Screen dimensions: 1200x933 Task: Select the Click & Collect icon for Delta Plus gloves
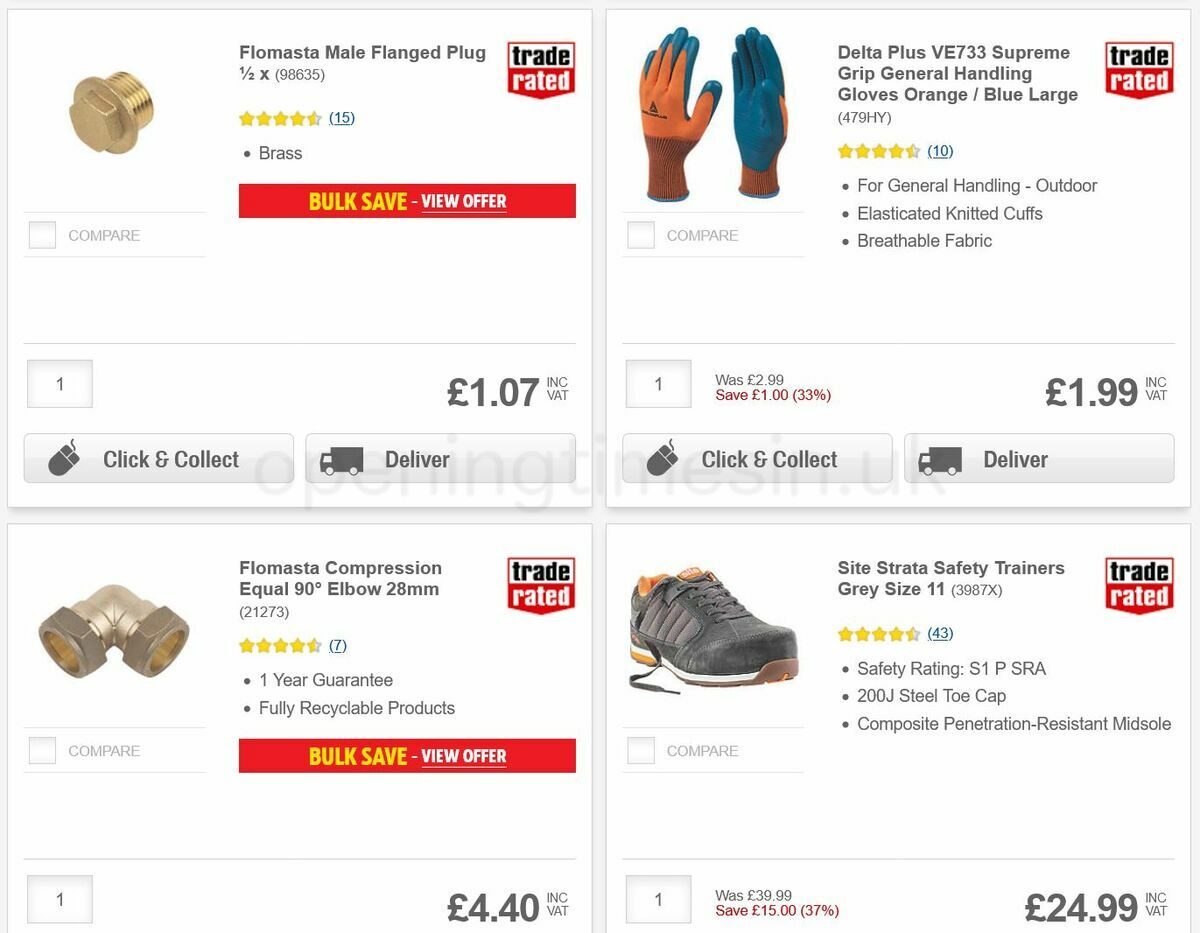click(x=661, y=458)
